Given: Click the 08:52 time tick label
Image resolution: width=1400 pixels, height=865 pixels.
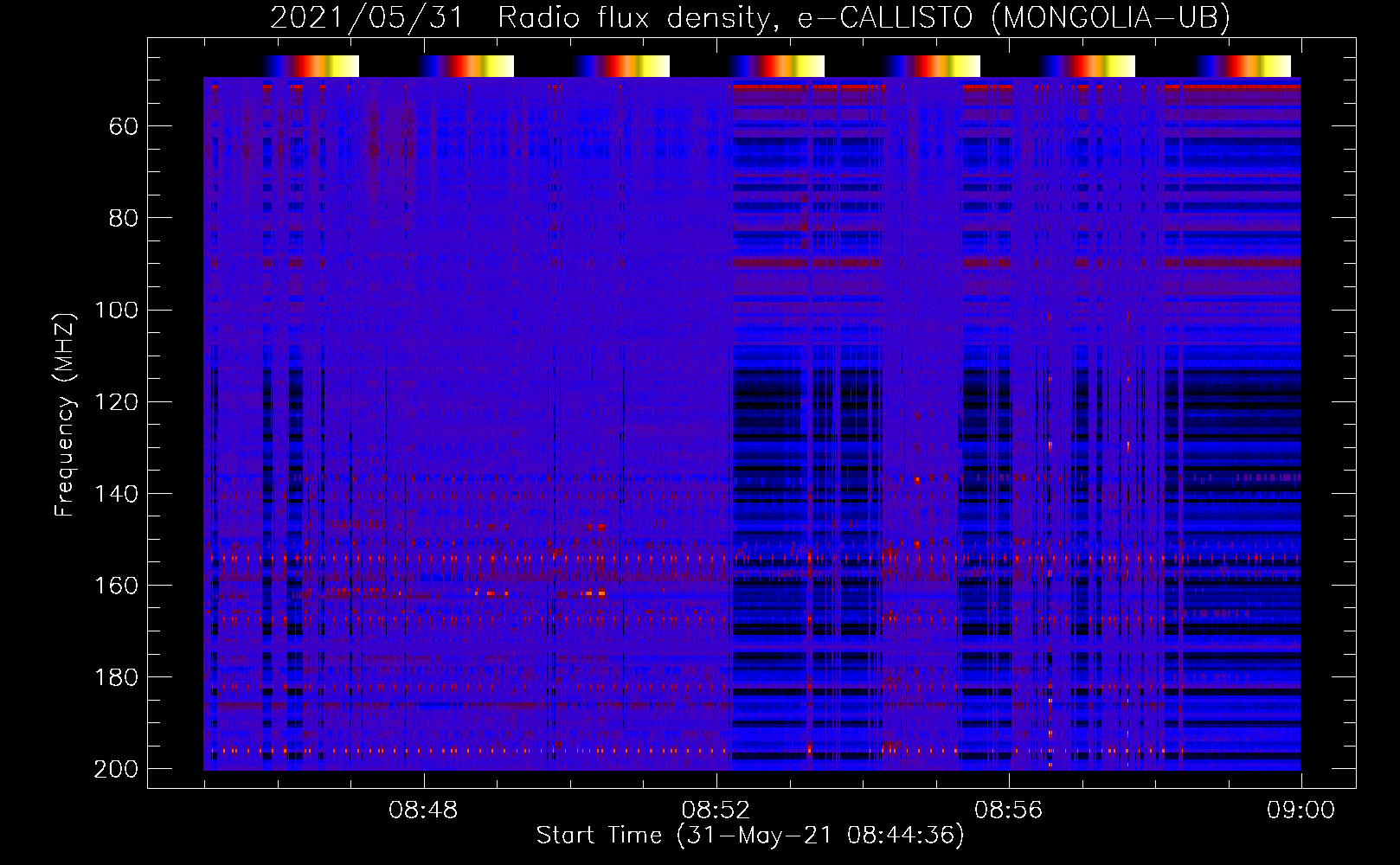Looking at the screenshot, I should point(716,811).
